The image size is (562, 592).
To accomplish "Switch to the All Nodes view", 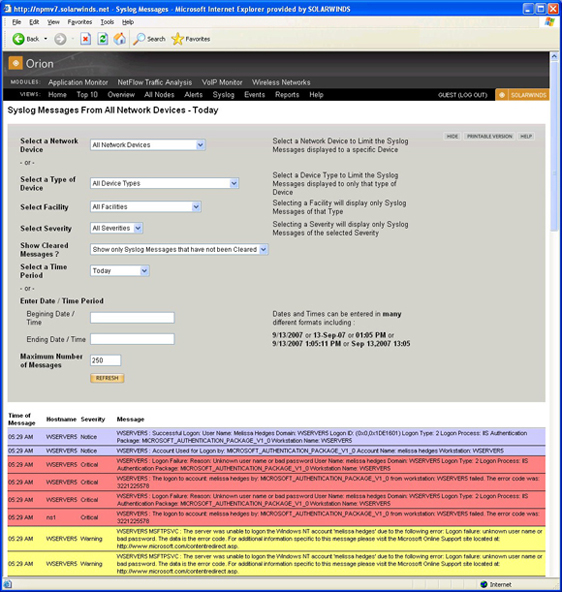I will pos(159,95).
